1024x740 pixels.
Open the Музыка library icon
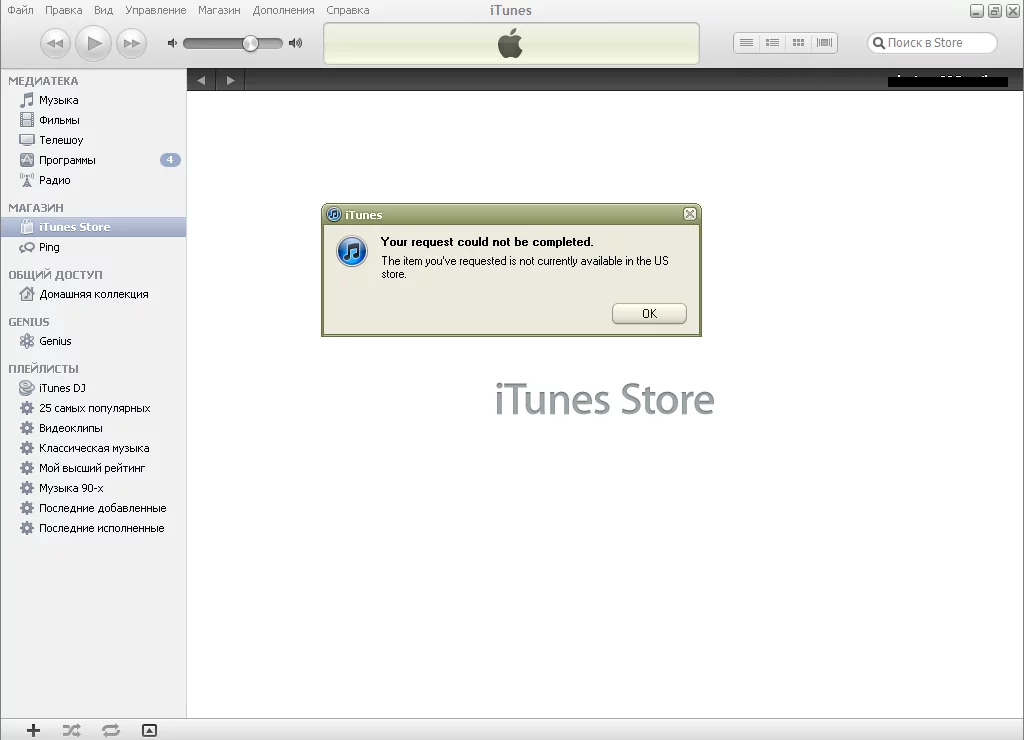pos(27,100)
